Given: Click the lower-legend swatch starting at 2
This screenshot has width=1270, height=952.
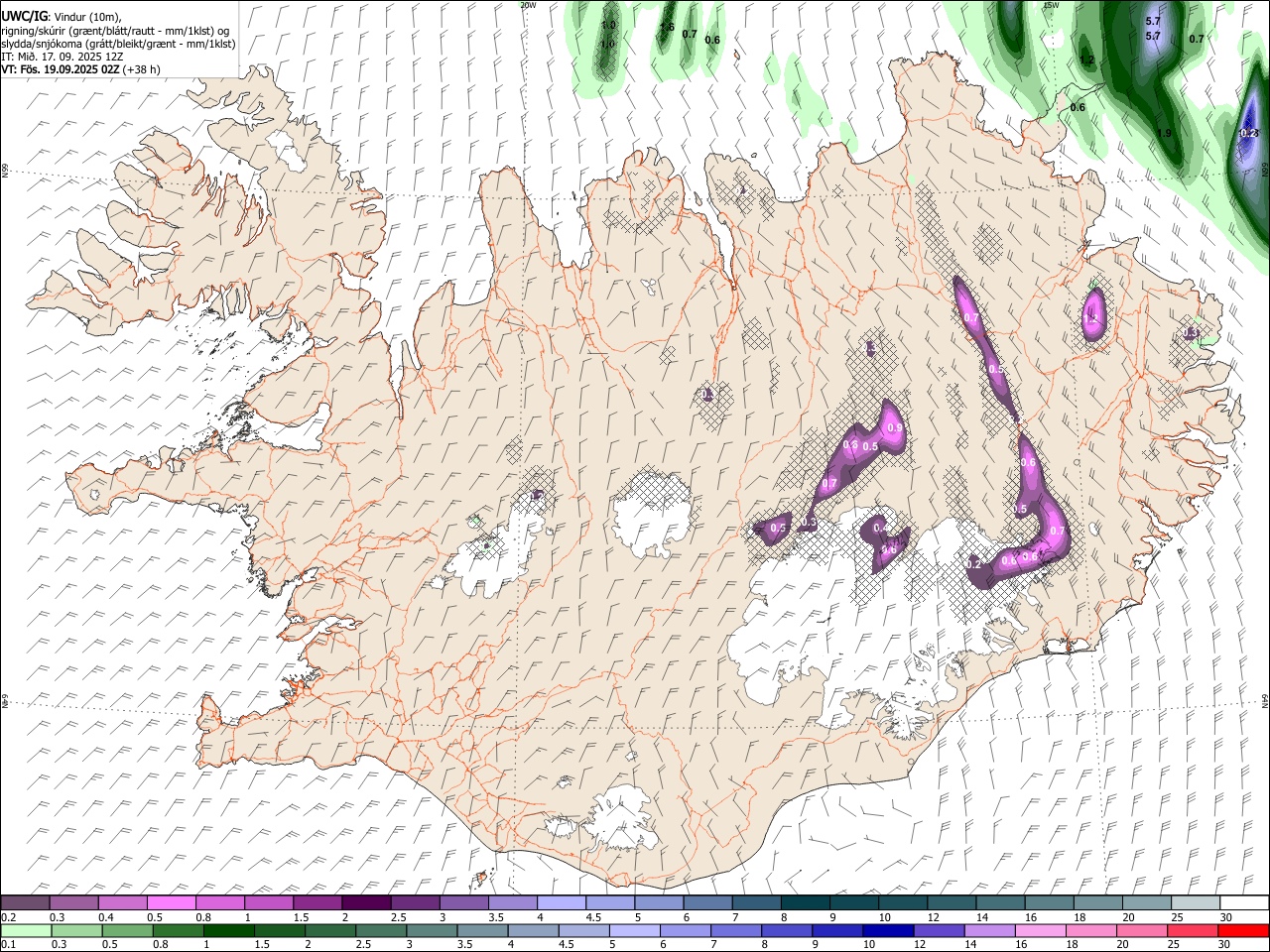Looking at the screenshot, I should 330,930.
